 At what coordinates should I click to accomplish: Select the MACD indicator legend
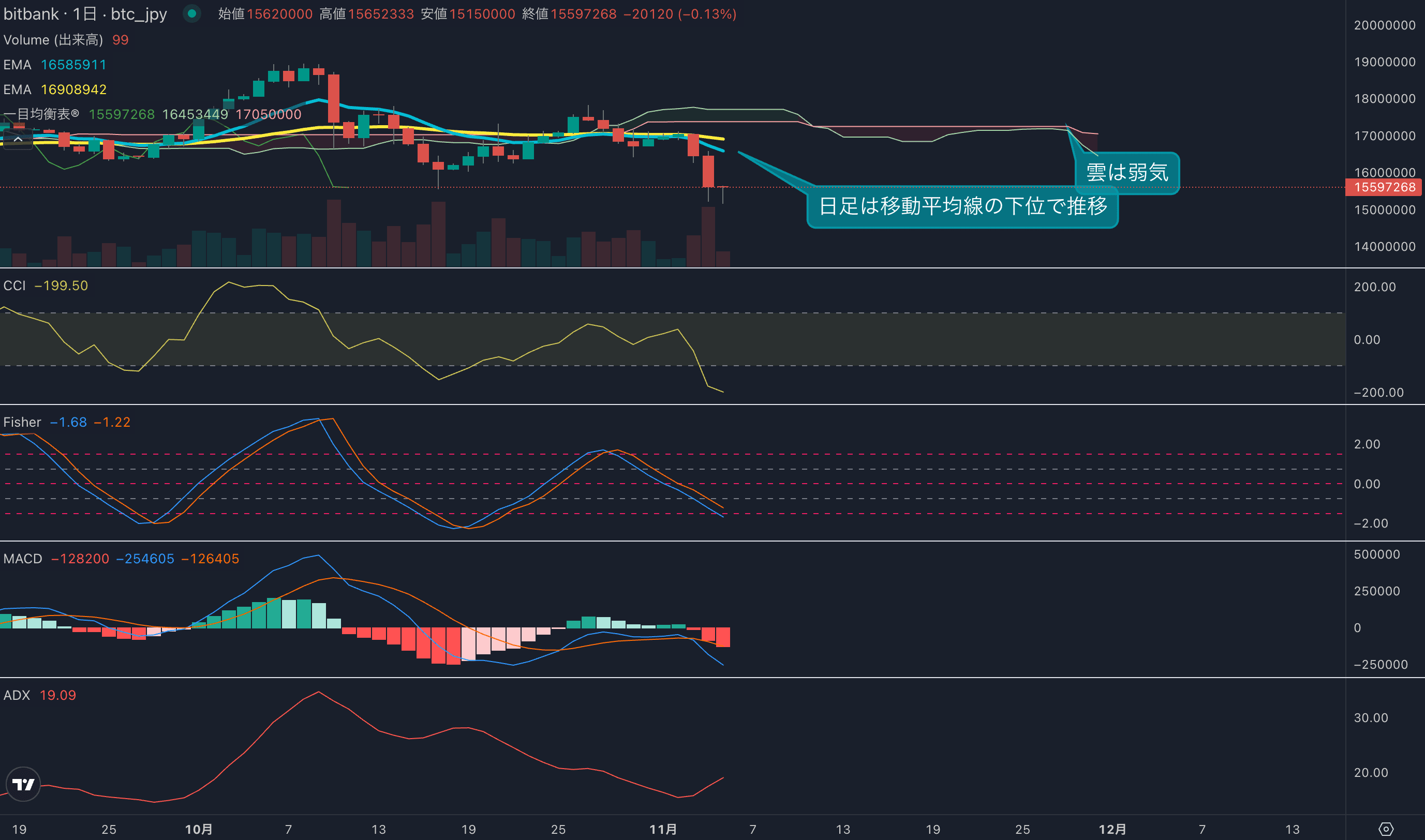click(x=23, y=559)
